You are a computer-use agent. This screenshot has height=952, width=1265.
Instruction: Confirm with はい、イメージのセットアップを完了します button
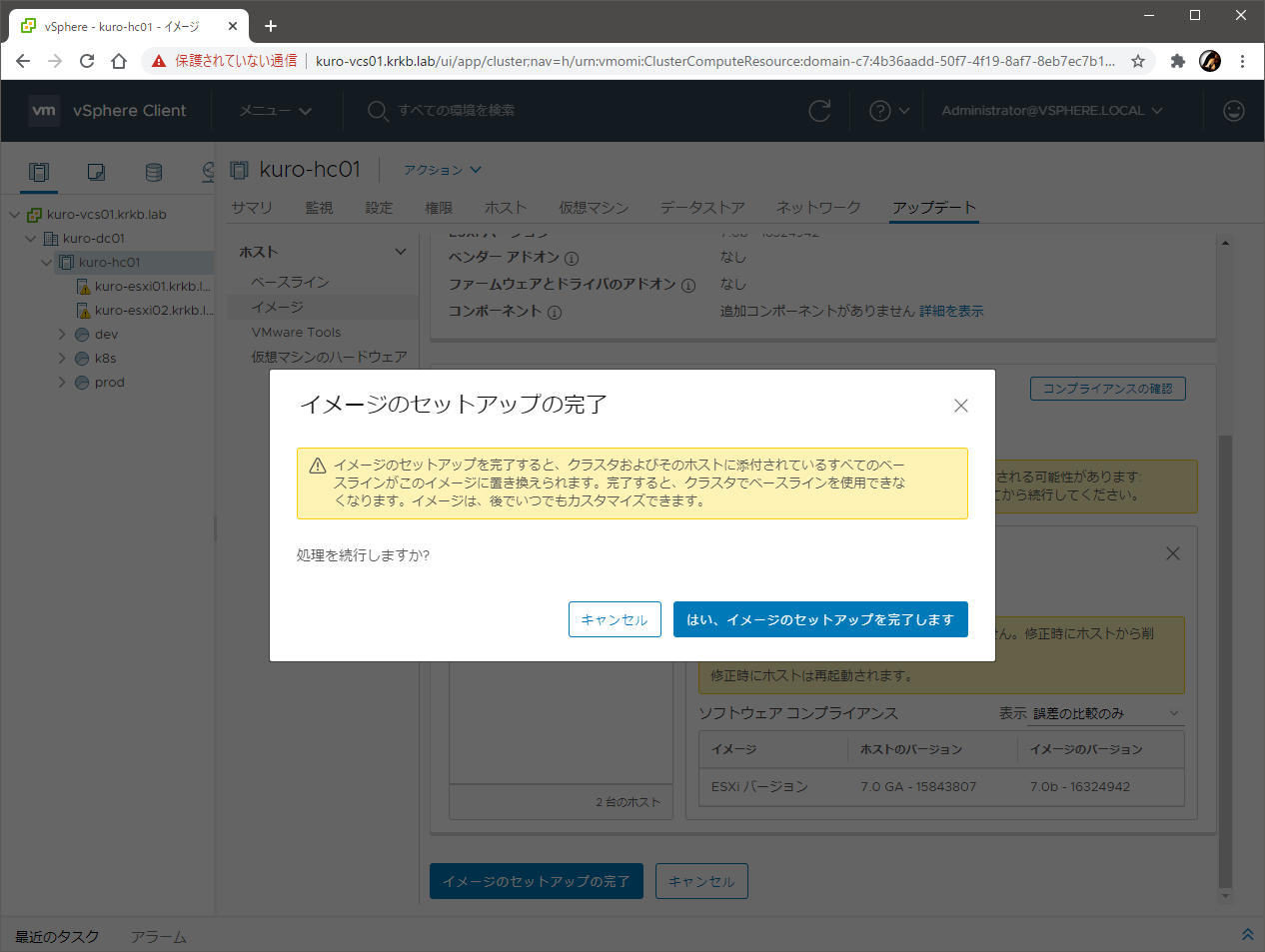(x=820, y=619)
